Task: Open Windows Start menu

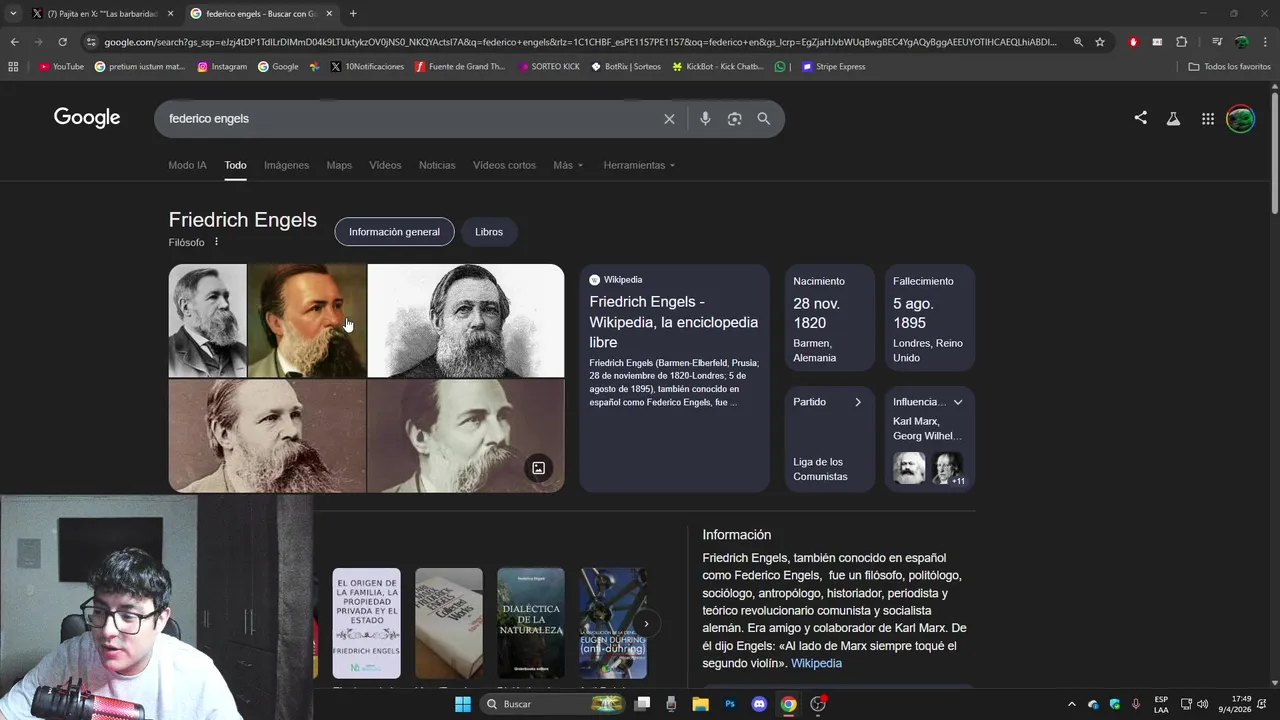Action: [462, 704]
